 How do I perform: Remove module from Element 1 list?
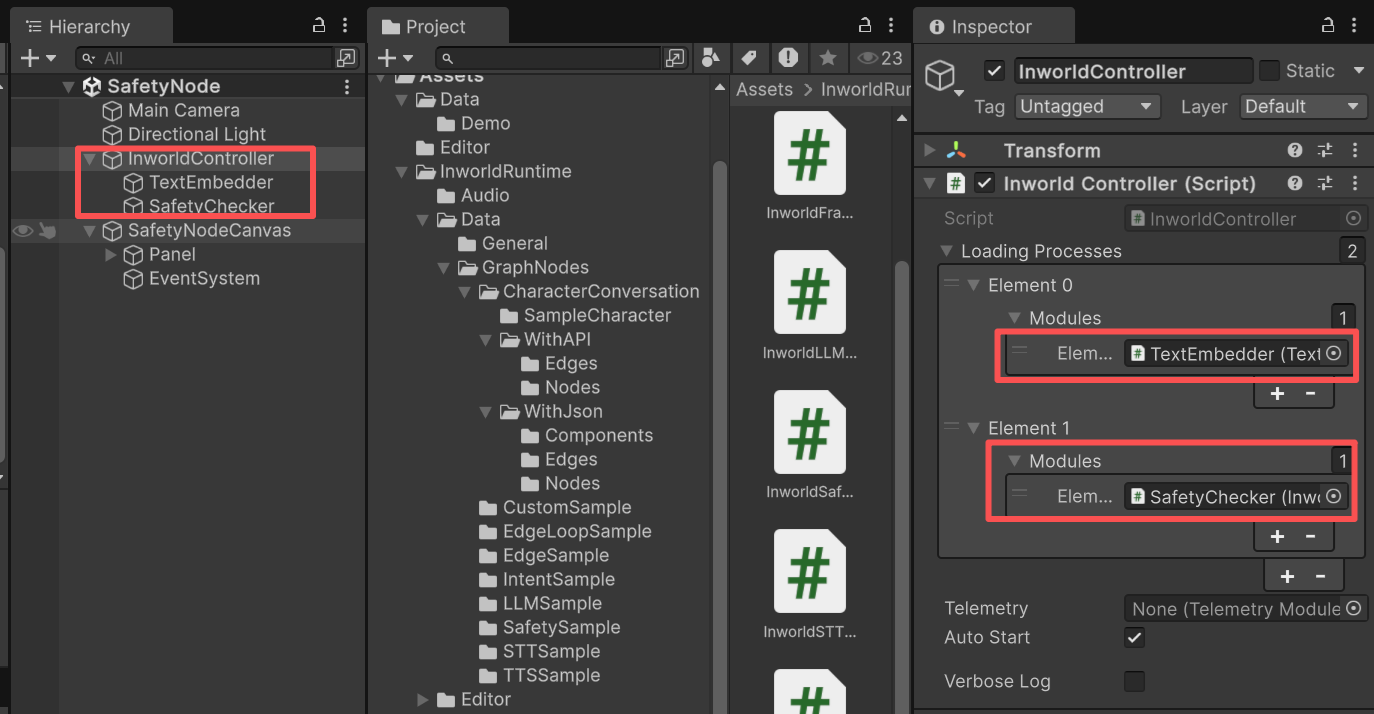1310,537
